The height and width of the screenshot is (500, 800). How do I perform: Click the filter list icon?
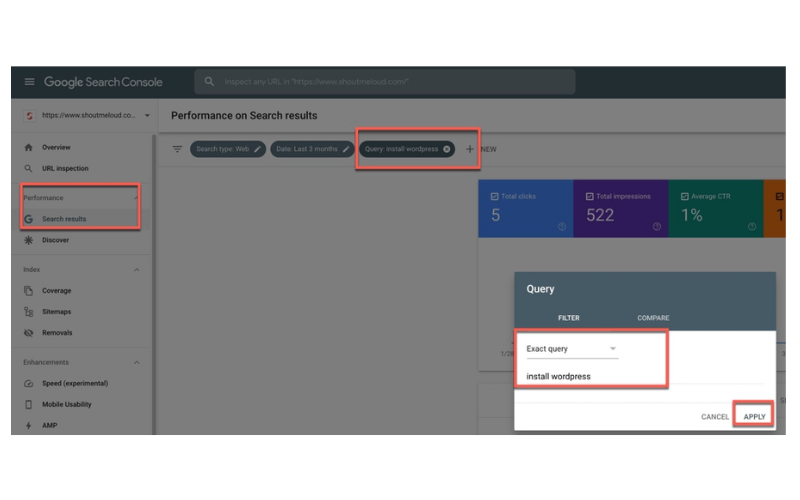tap(177, 149)
